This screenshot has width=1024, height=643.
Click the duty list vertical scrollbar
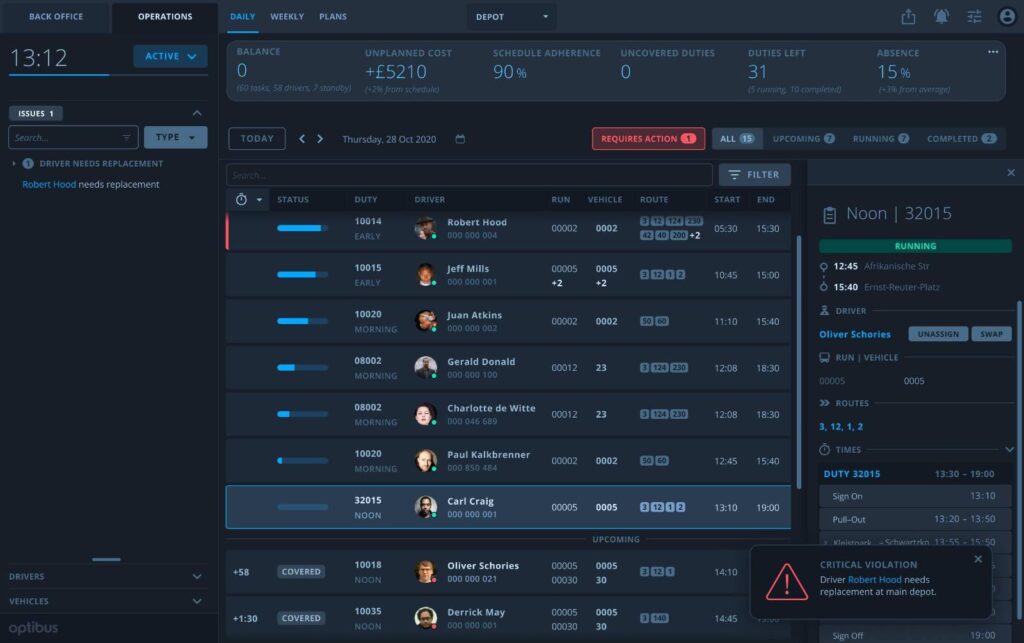pyautogui.click(x=798, y=361)
